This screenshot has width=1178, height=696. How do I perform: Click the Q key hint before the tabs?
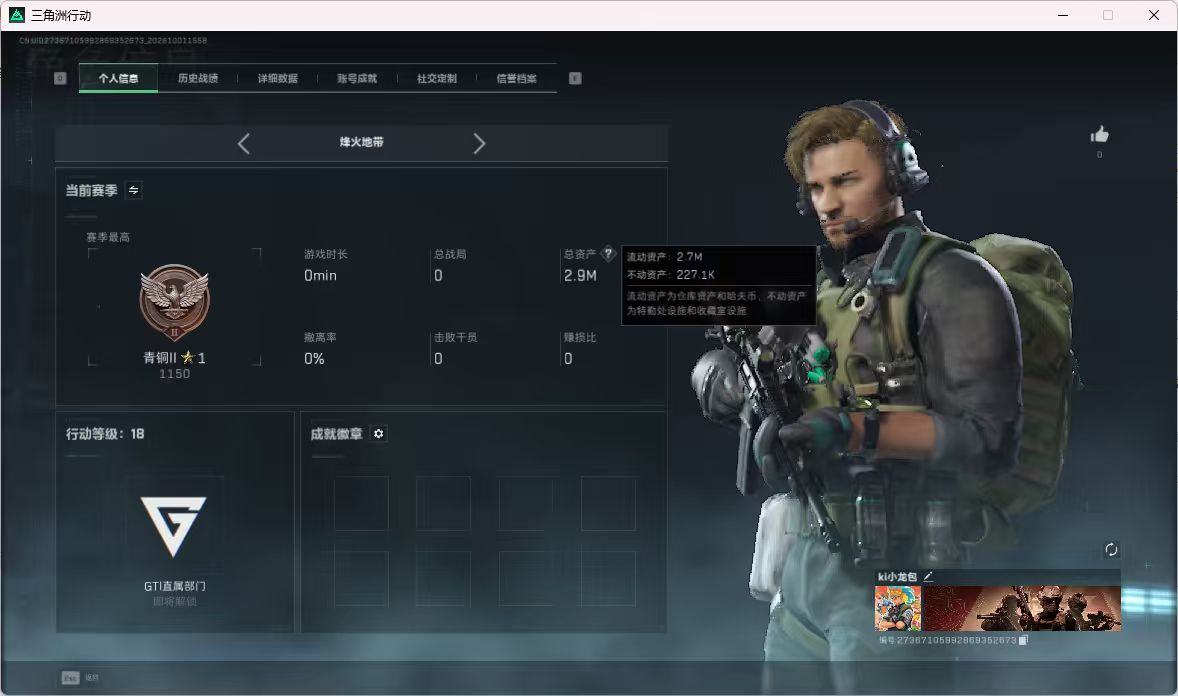60,78
